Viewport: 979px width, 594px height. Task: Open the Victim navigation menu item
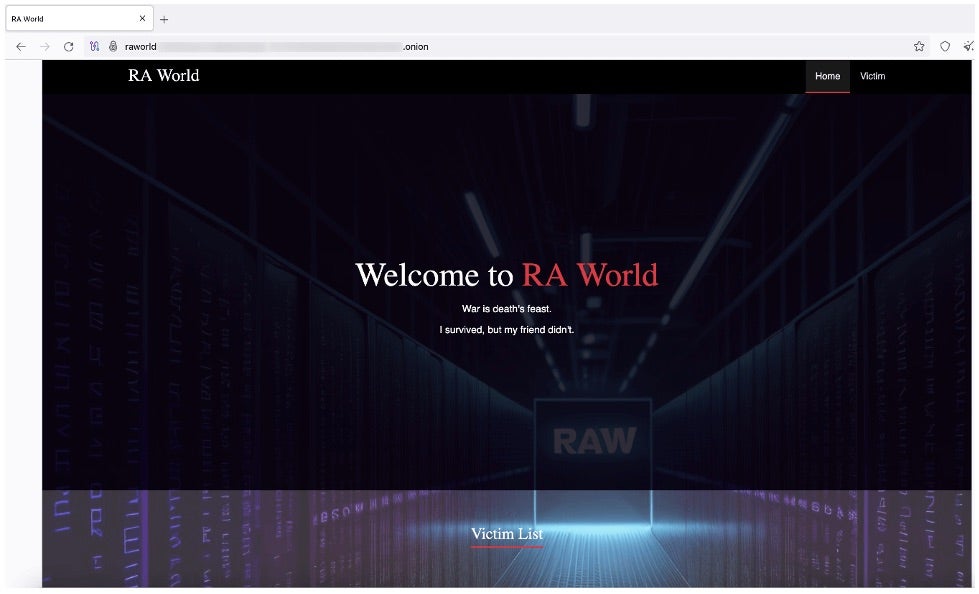(872, 76)
